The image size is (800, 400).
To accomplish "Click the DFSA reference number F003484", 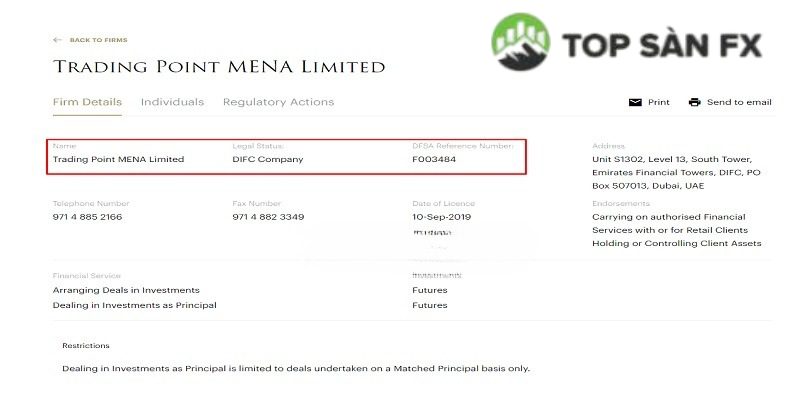I will [434, 159].
